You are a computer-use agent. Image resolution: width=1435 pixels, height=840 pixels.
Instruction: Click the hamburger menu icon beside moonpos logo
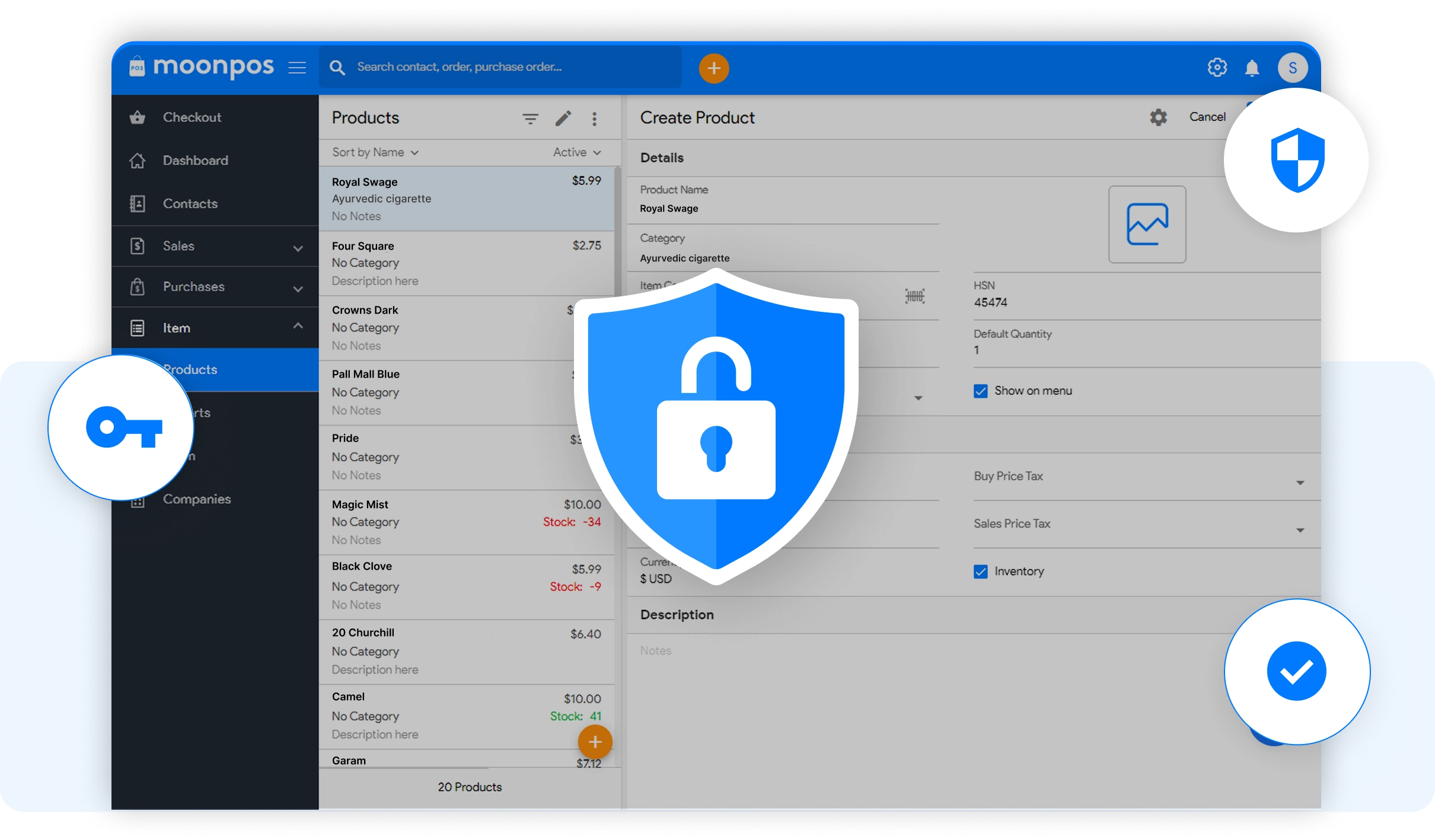pyautogui.click(x=297, y=68)
